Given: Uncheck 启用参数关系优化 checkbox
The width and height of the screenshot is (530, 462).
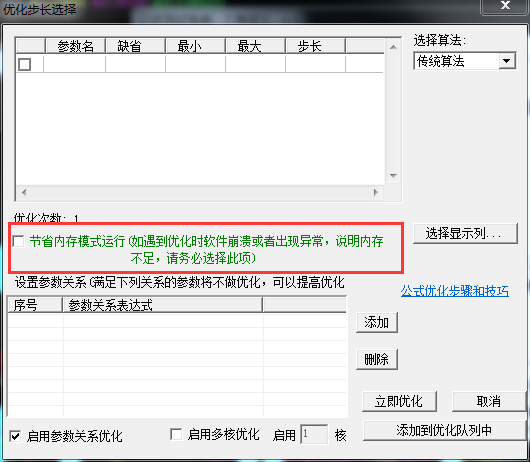Looking at the screenshot, I should click(16, 436).
